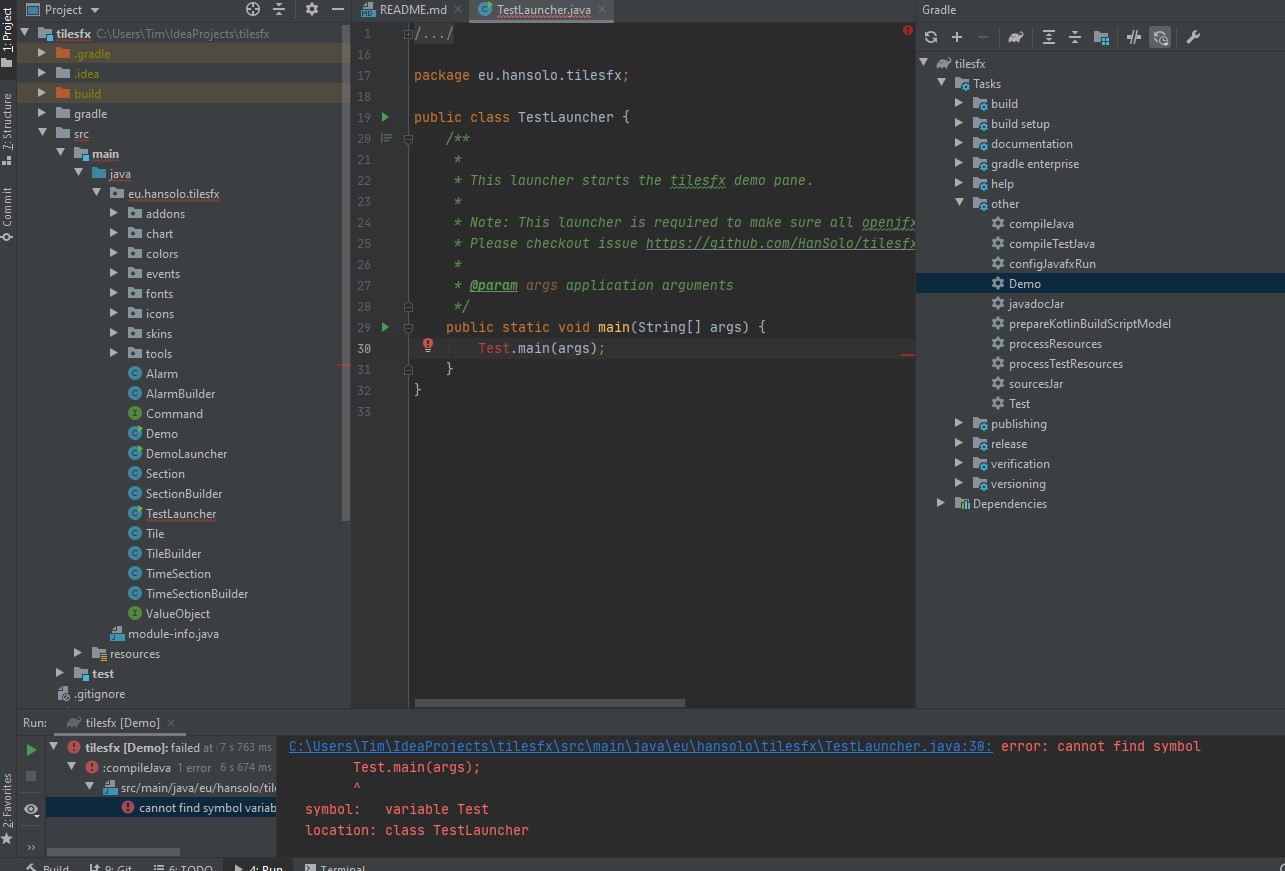The image size is (1285, 871).
Task: Select TestLauncher class in Project tree
Action: click(181, 514)
